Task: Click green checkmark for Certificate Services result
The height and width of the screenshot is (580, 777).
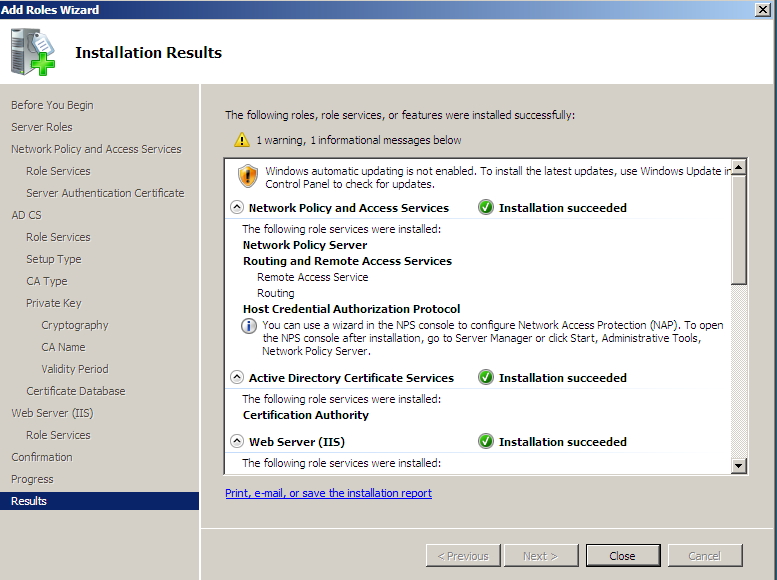Action: [x=486, y=378]
